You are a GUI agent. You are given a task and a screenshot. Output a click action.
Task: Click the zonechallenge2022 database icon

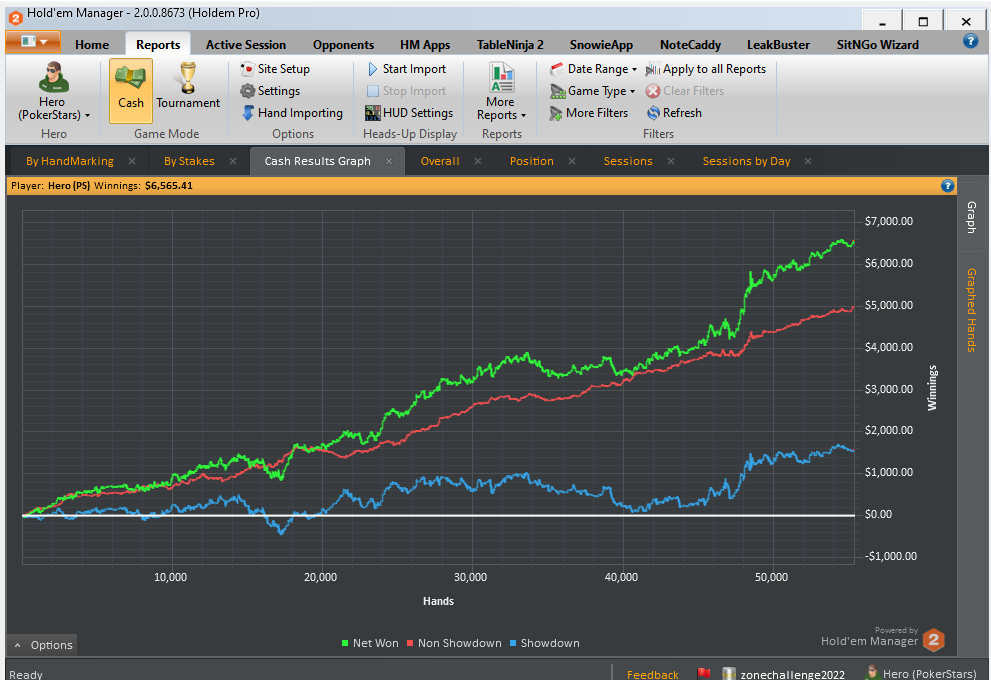pyautogui.click(x=729, y=674)
